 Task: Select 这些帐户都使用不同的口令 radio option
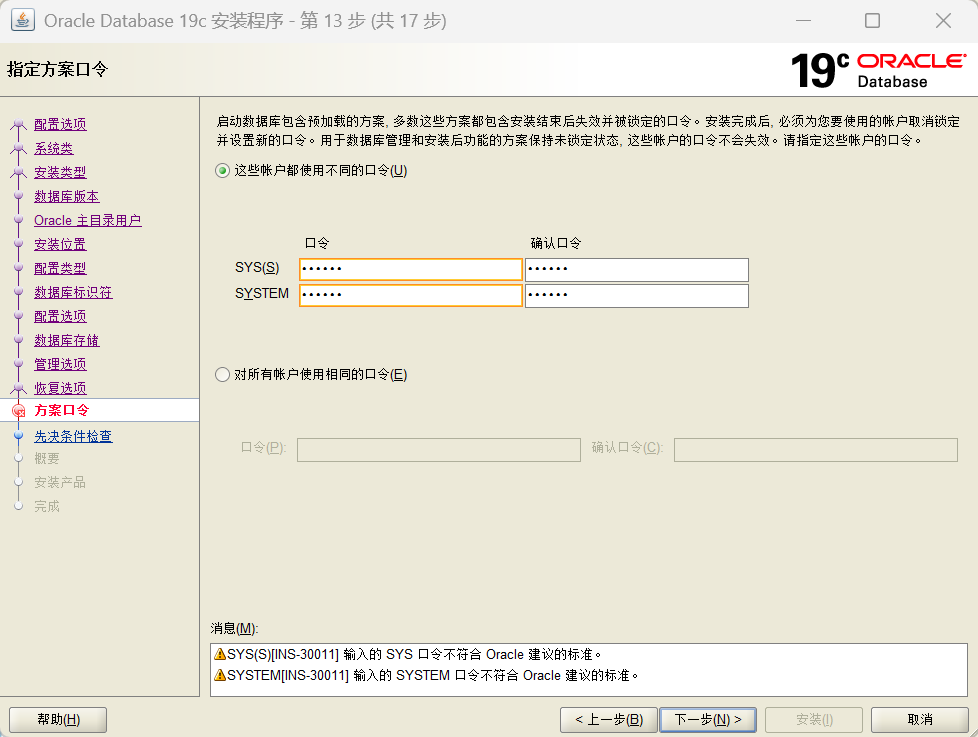pyautogui.click(x=222, y=170)
